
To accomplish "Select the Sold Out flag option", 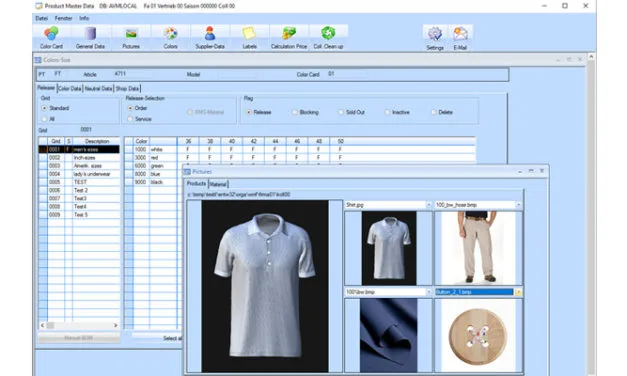I will pyautogui.click(x=341, y=112).
